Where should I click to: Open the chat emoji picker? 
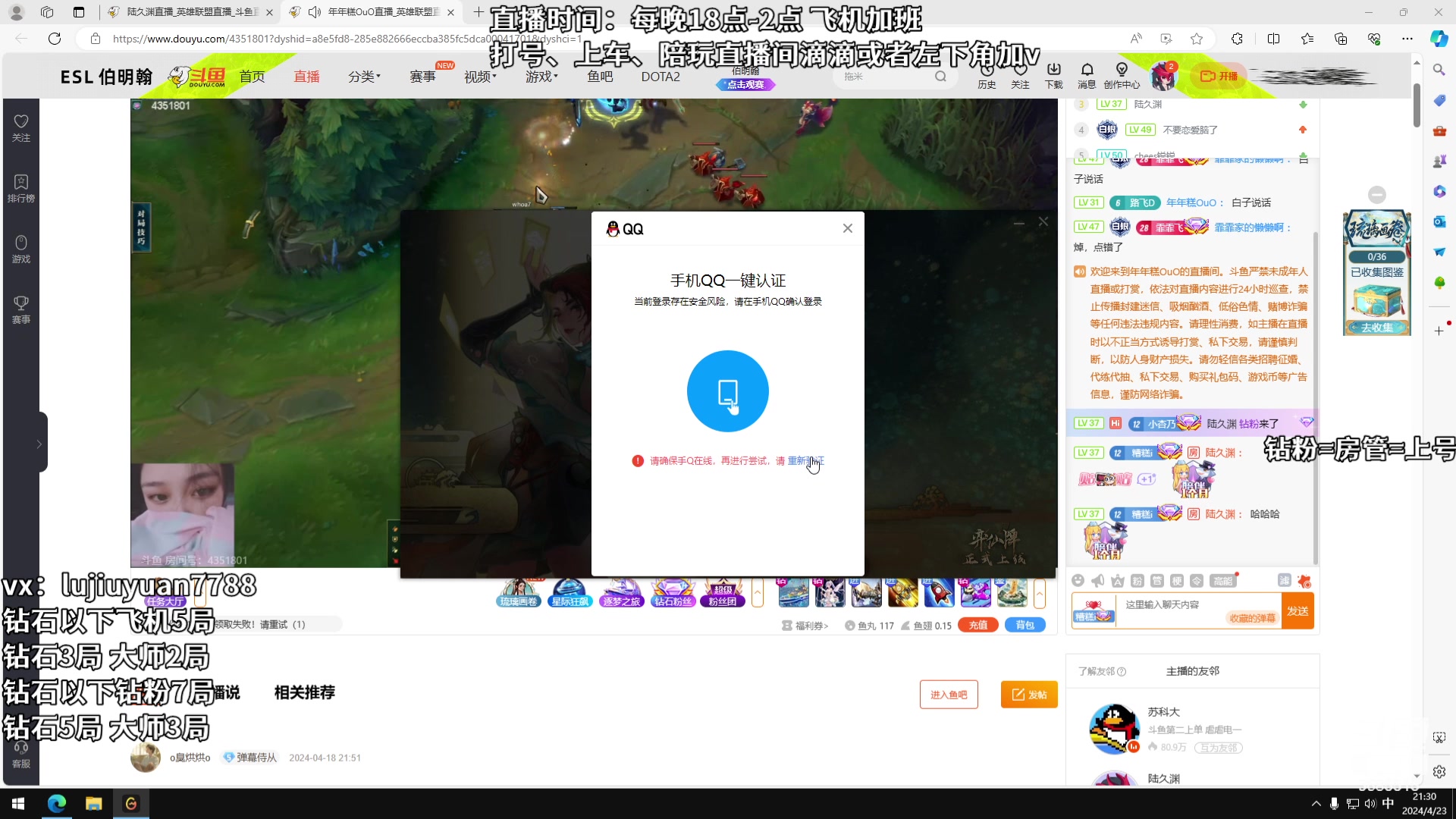(x=1078, y=581)
